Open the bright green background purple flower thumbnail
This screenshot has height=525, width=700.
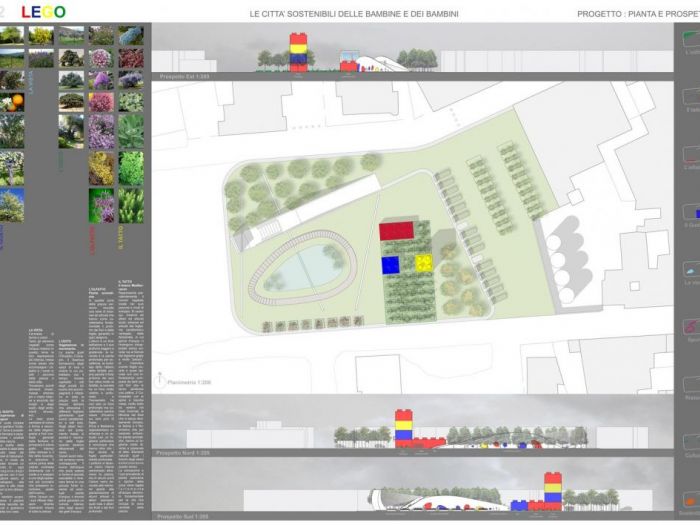[101, 205]
